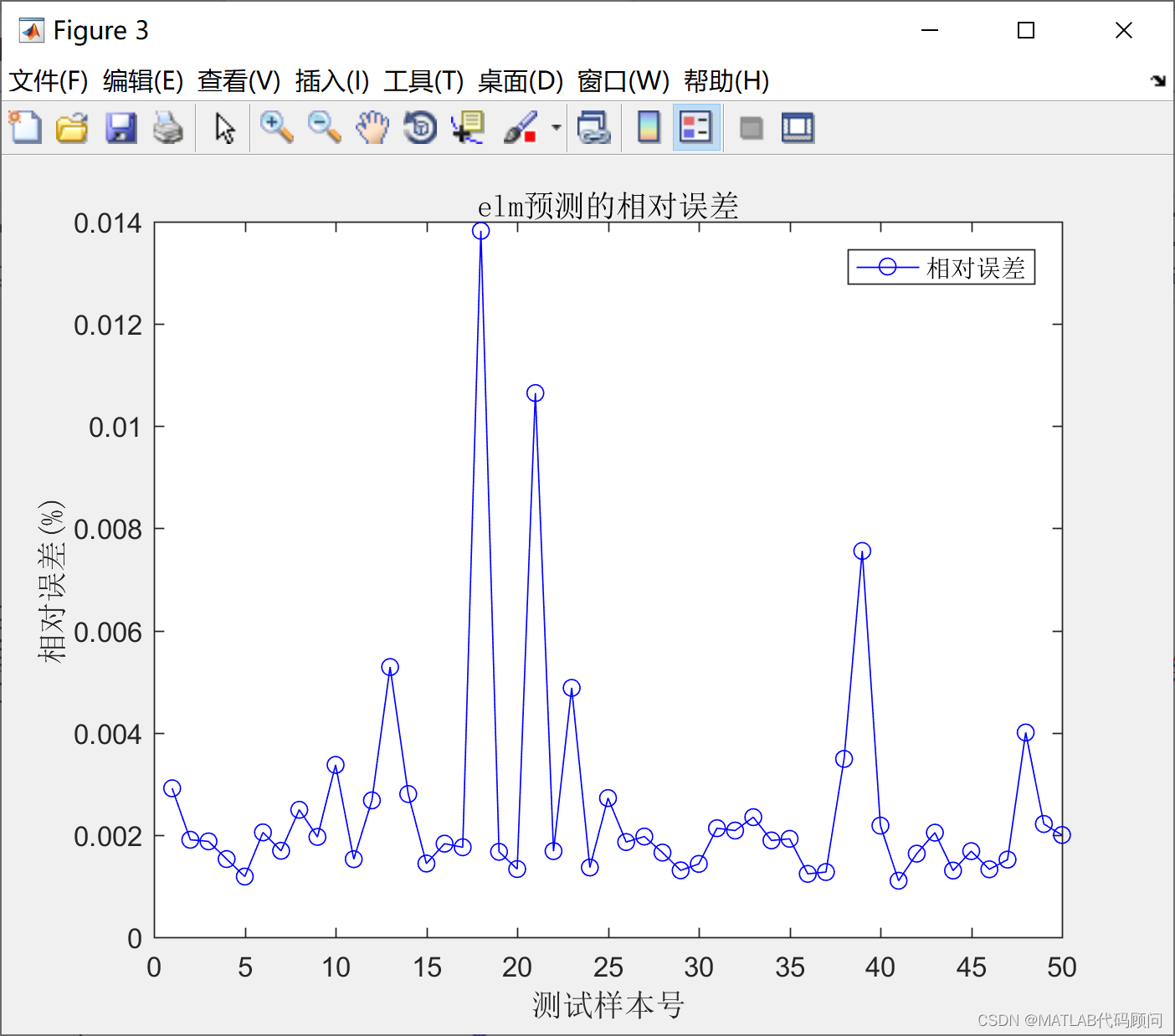Viewport: 1175px width, 1036px height.
Task: Click Show Plot Tools and Dock Figure
Action: pos(797,127)
